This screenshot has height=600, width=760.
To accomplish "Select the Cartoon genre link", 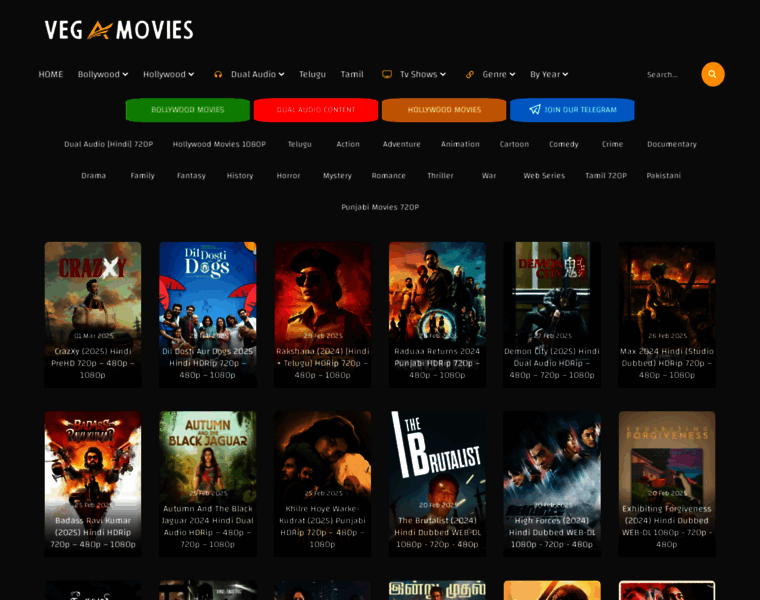I will [514, 144].
